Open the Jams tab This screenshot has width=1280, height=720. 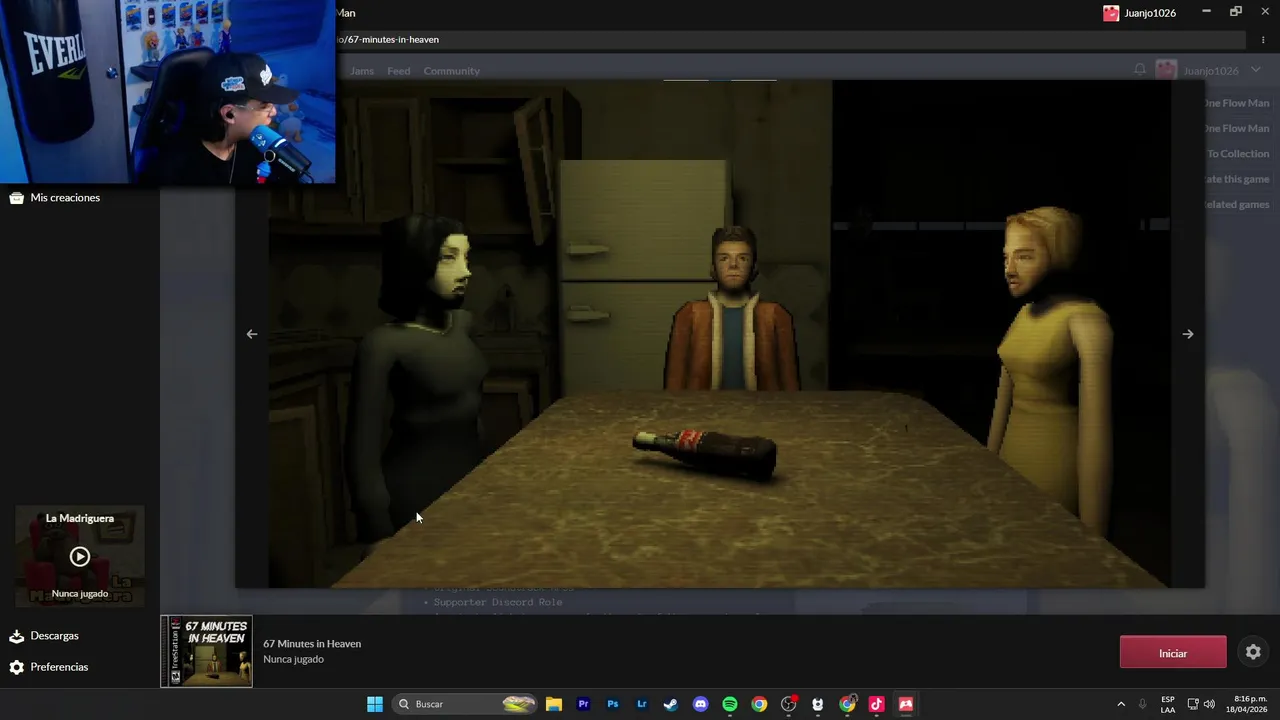click(x=362, y=71)
